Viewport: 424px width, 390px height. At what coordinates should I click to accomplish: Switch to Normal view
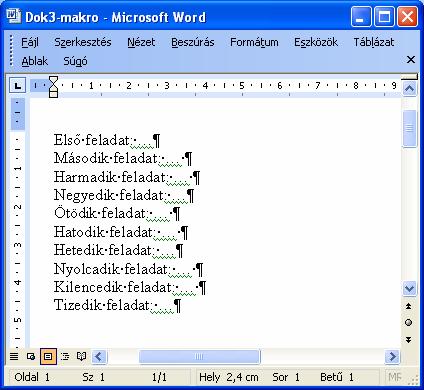point(14,357)
